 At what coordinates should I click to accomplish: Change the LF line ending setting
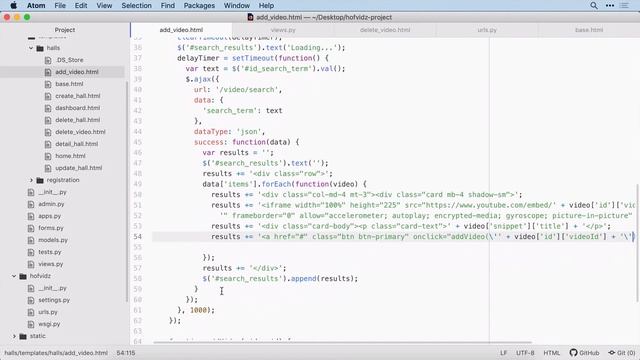504,353
